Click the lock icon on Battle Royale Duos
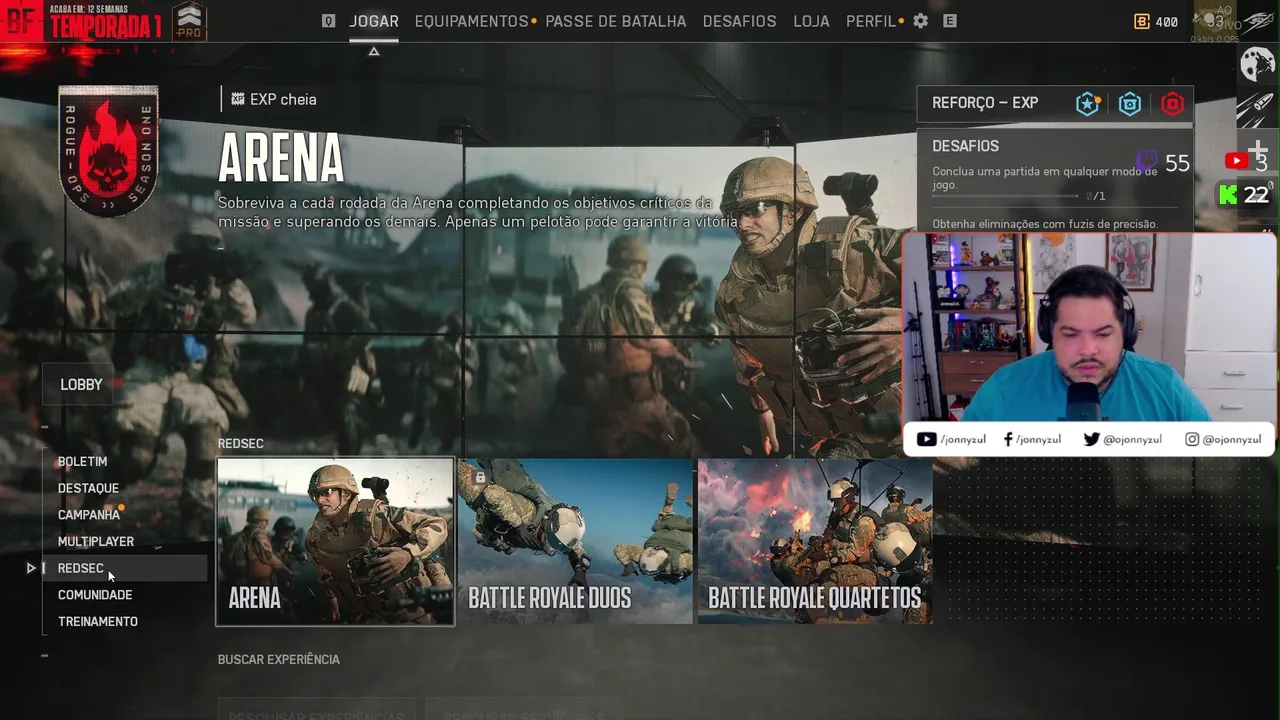 [480, 478]
